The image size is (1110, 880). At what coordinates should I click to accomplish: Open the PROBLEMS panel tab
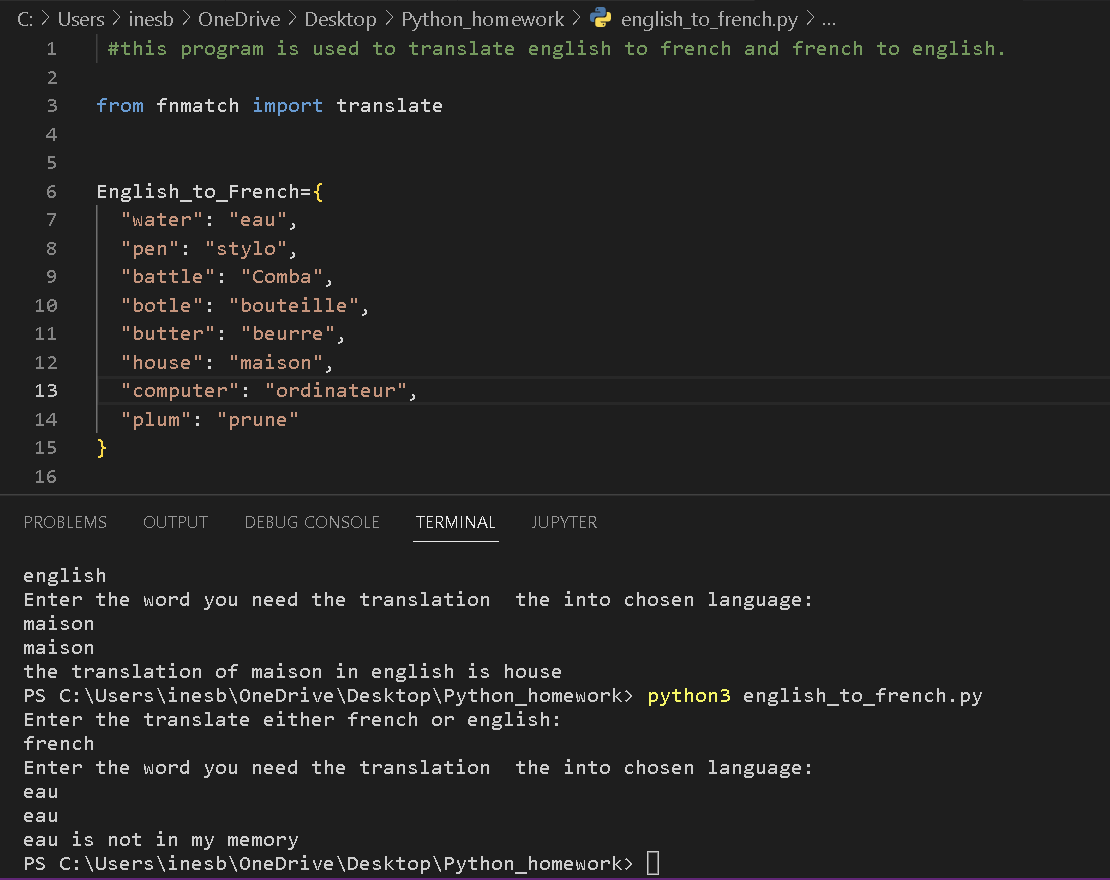[x=65, y=522]
